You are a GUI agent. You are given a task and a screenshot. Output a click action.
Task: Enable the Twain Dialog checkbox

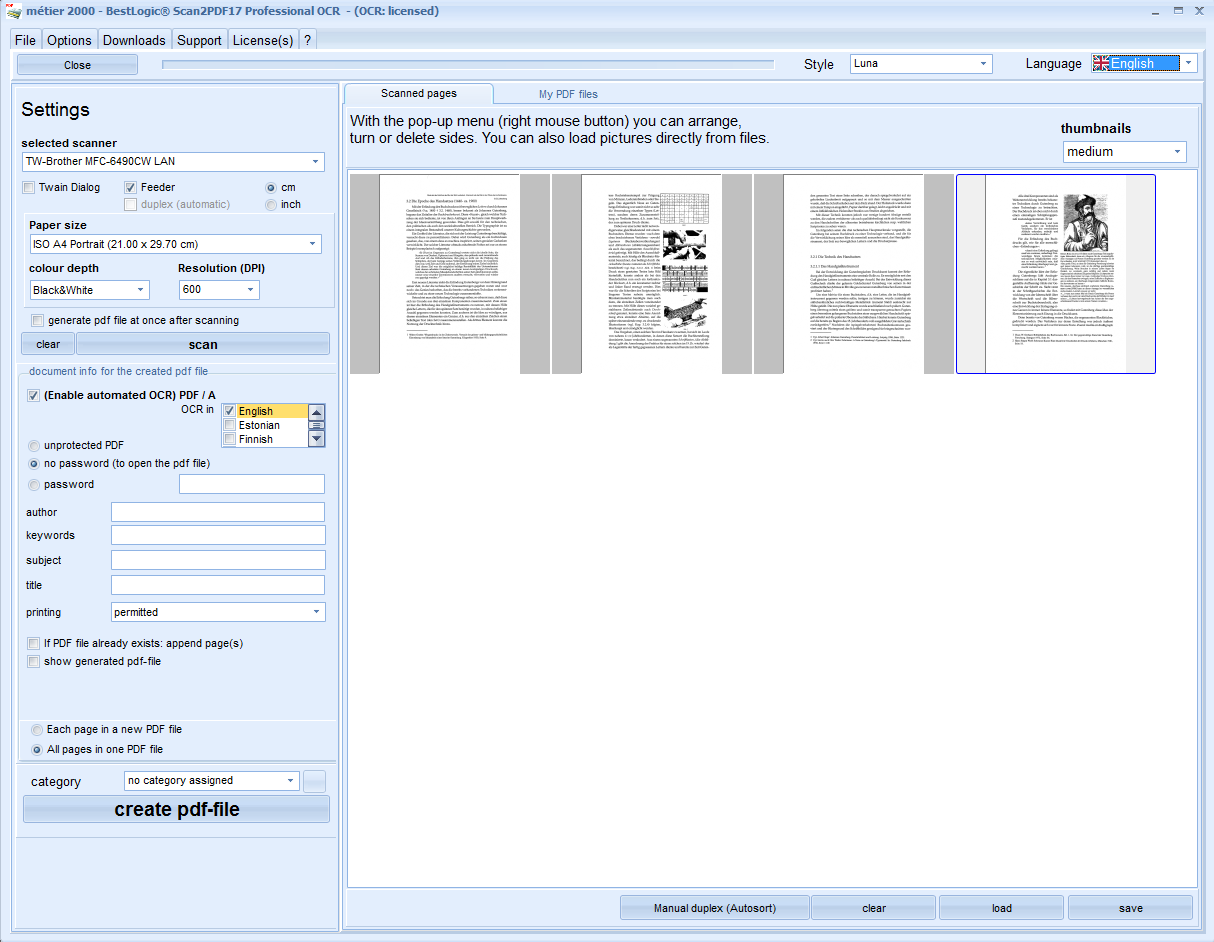coord(29,187)
